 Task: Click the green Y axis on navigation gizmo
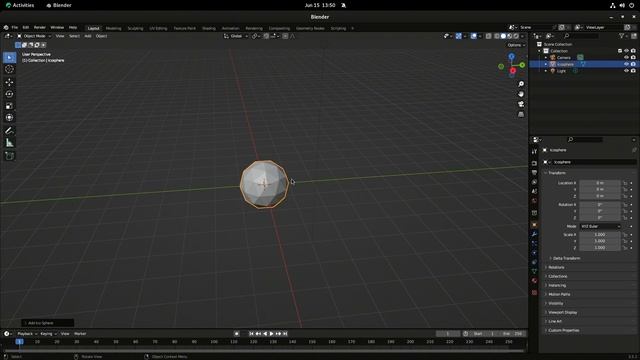[522, 65]
